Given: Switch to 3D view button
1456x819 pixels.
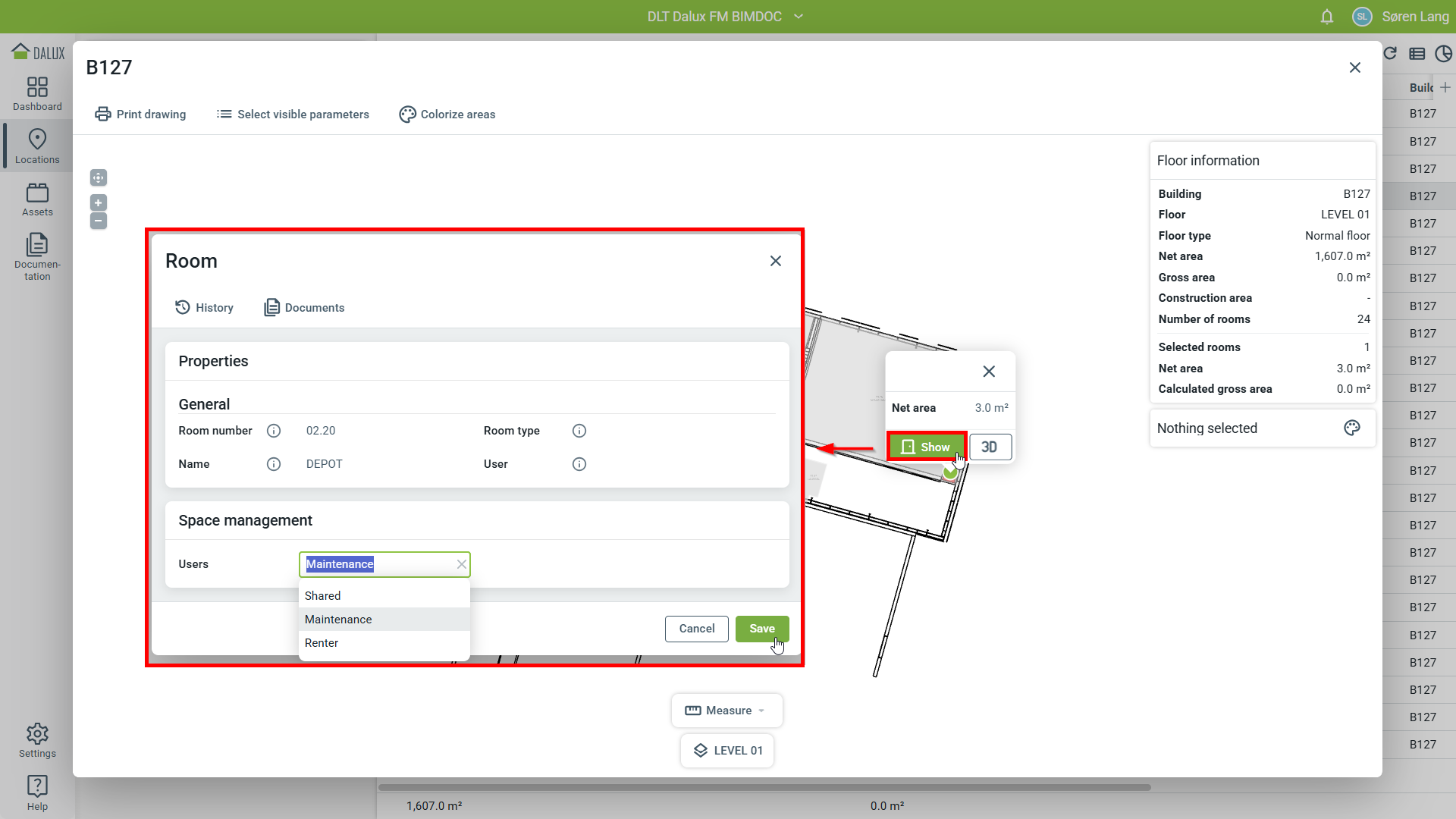Looking at the screenshot, I should 989,447.
